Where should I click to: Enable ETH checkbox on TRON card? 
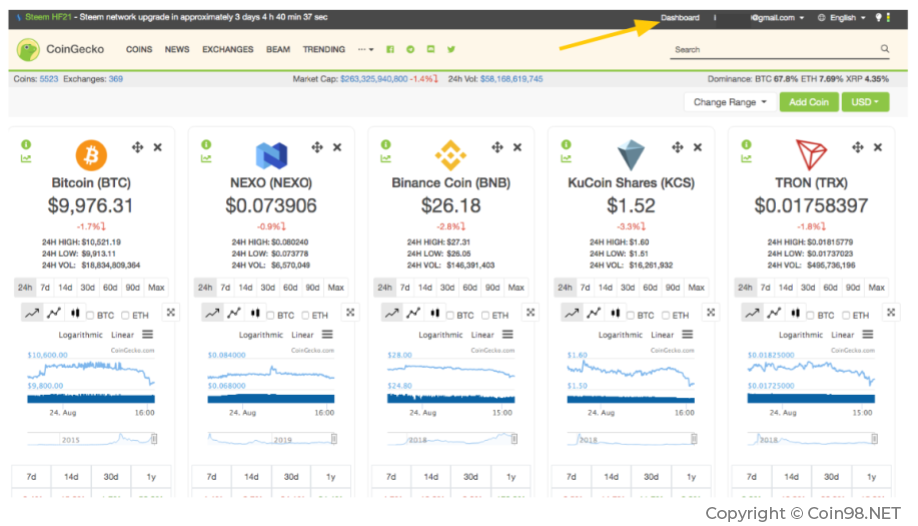[846, 316]
